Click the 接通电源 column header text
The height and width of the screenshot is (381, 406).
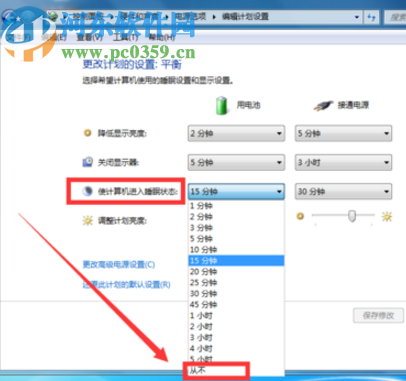click(x=353, y=105)
